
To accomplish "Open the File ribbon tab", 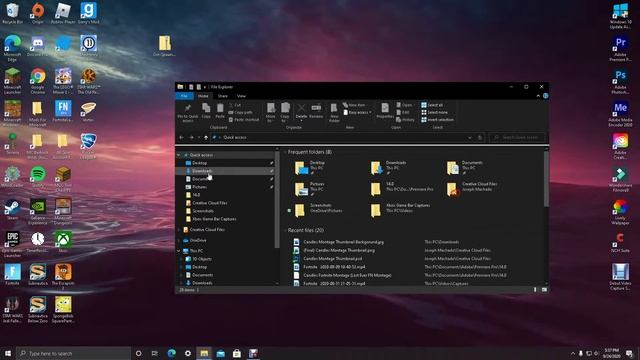I will (x=184, y=96).
